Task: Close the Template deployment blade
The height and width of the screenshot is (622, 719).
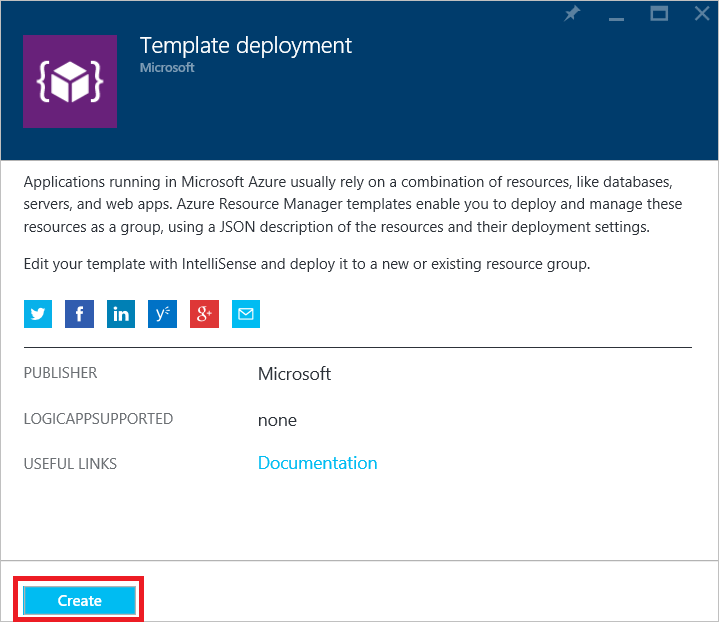Action: (x=702, y=13)
